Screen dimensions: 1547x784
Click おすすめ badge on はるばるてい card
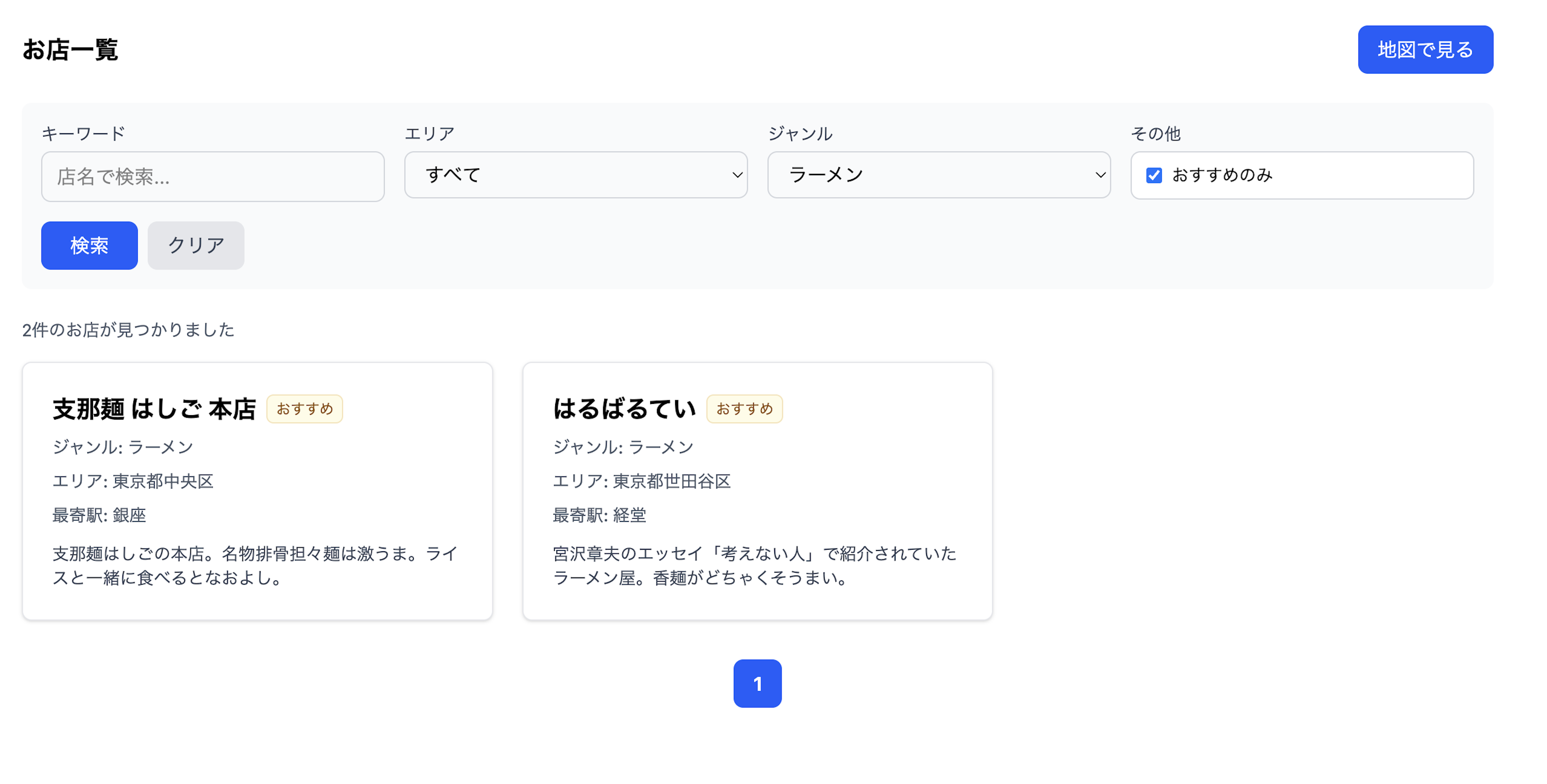click(x=744, y=409)
